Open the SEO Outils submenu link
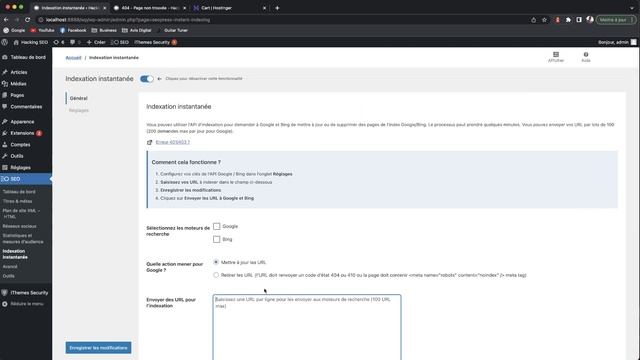The height and width of the screenshot is (360, 640). tap(9, 276)
